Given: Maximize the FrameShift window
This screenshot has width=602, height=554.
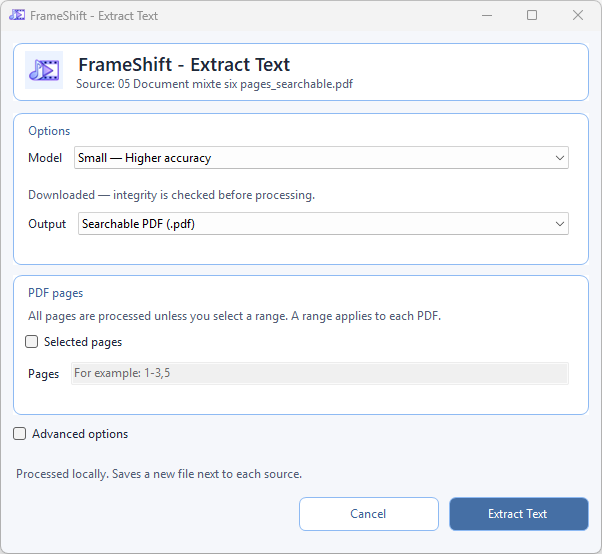Looking at the screenshot, I should (532, 15).
